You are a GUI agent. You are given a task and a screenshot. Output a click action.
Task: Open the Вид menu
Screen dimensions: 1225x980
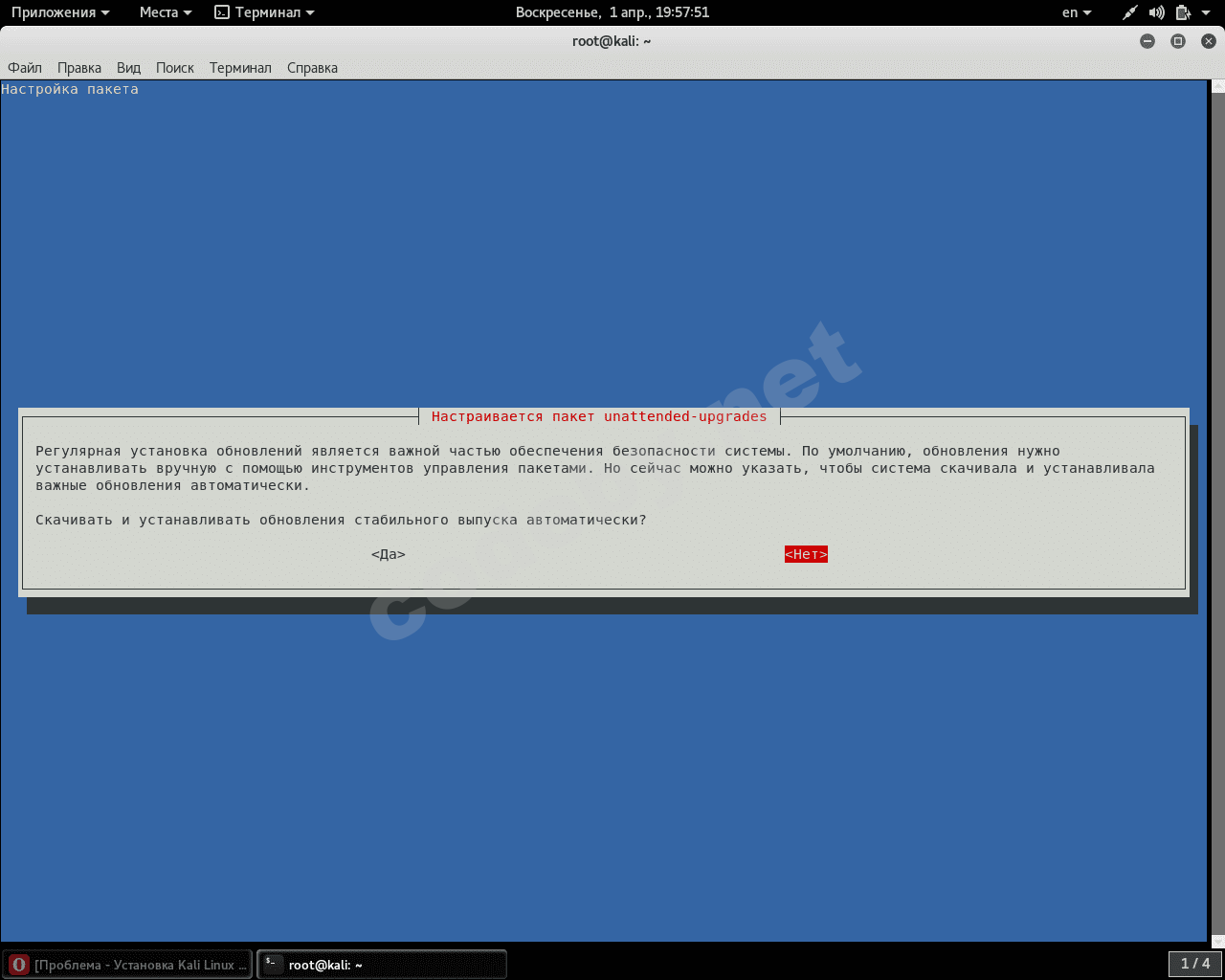tap(128, 68)
